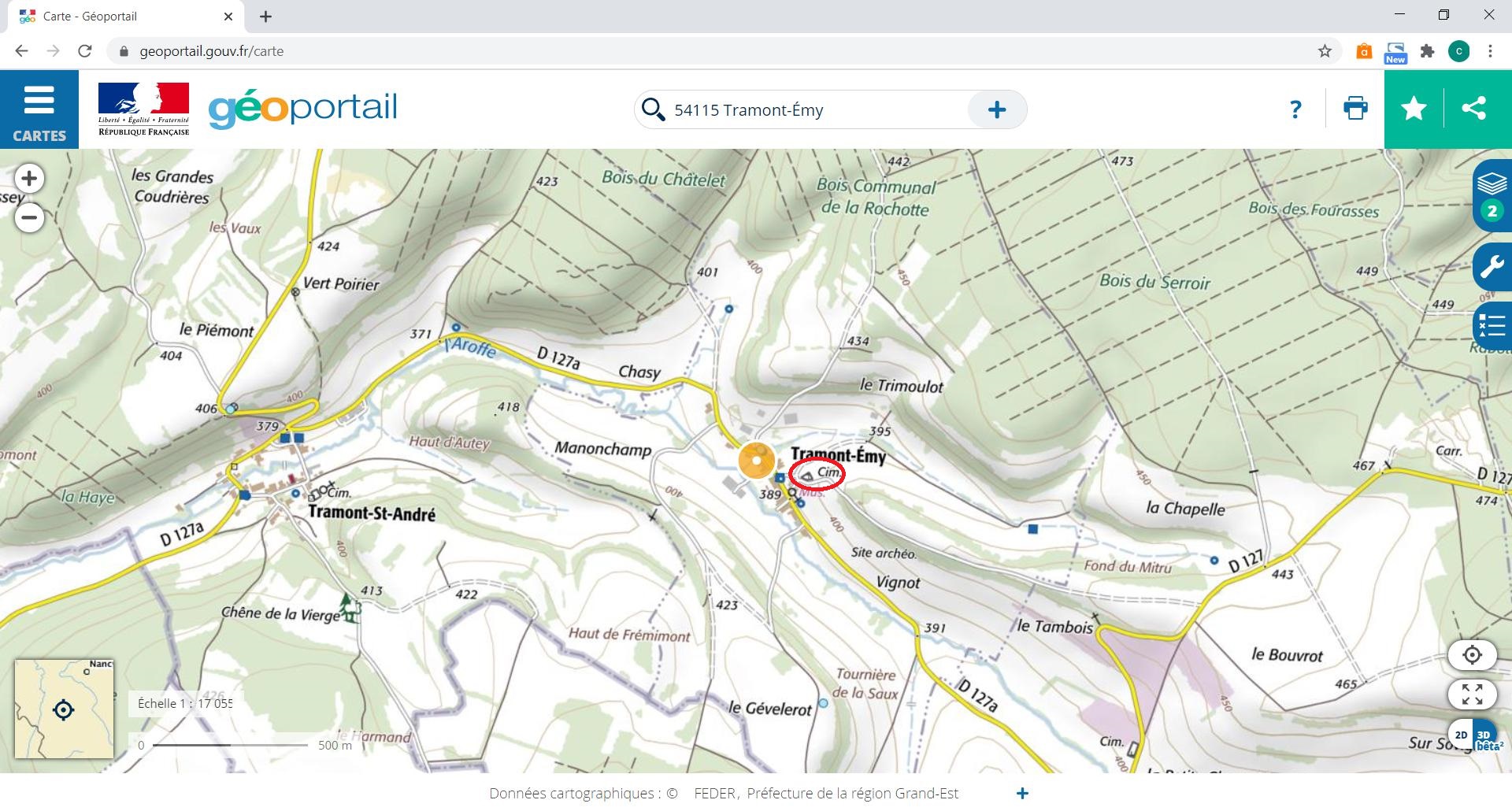Close the Carte - Géoportail tab
This screenshot has width=1512, height=811.
[x=228, y=16]
